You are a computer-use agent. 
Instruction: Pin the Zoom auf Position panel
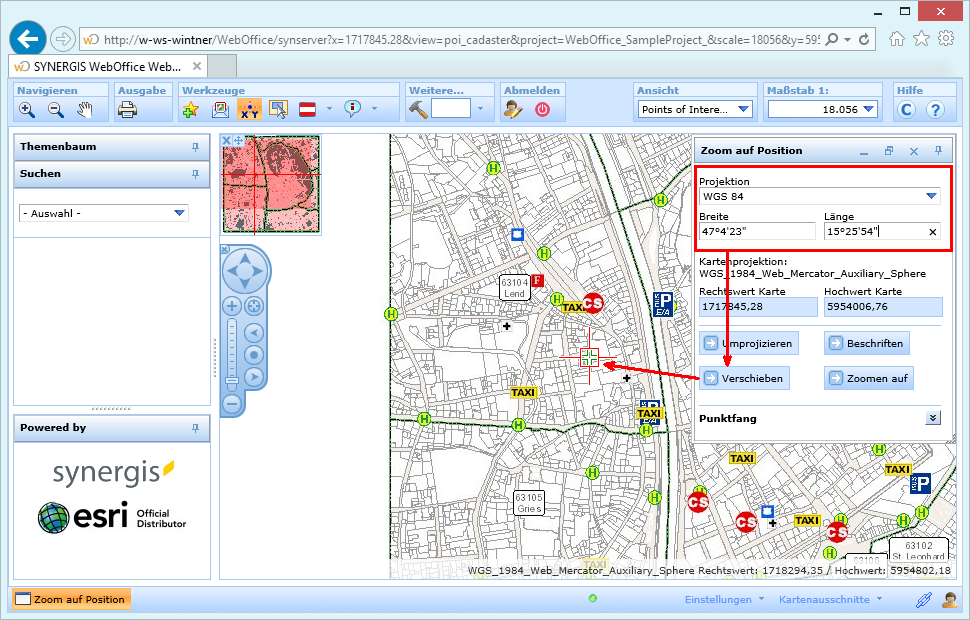[937, 150]
